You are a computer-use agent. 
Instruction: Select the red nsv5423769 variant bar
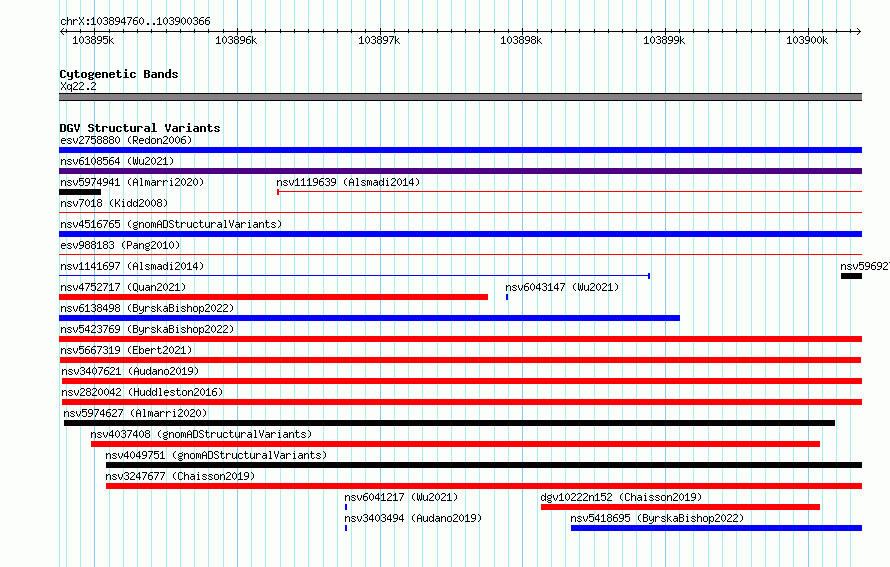(x=460, y=339)
